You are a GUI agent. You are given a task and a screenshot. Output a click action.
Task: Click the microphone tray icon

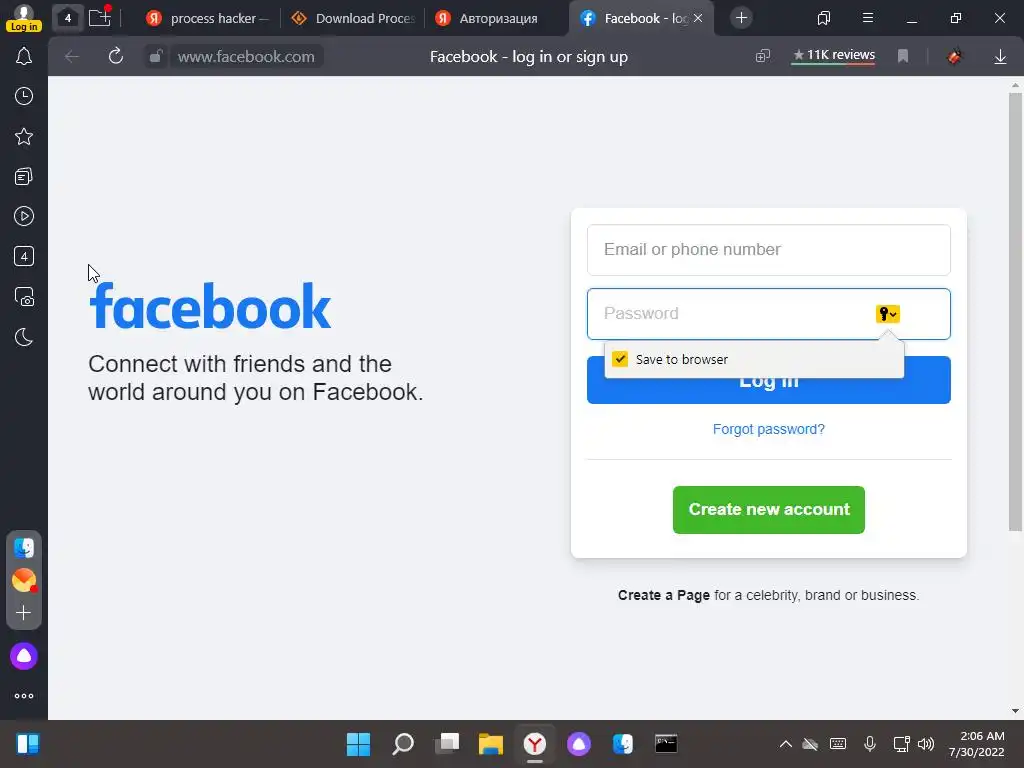click(x=869, y=744)
